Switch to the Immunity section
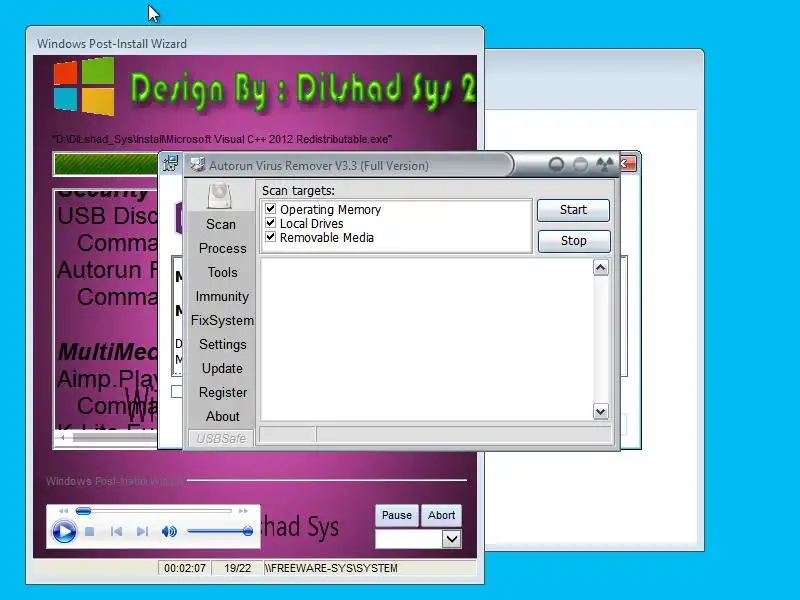The image size is (800, 600). 222,296
